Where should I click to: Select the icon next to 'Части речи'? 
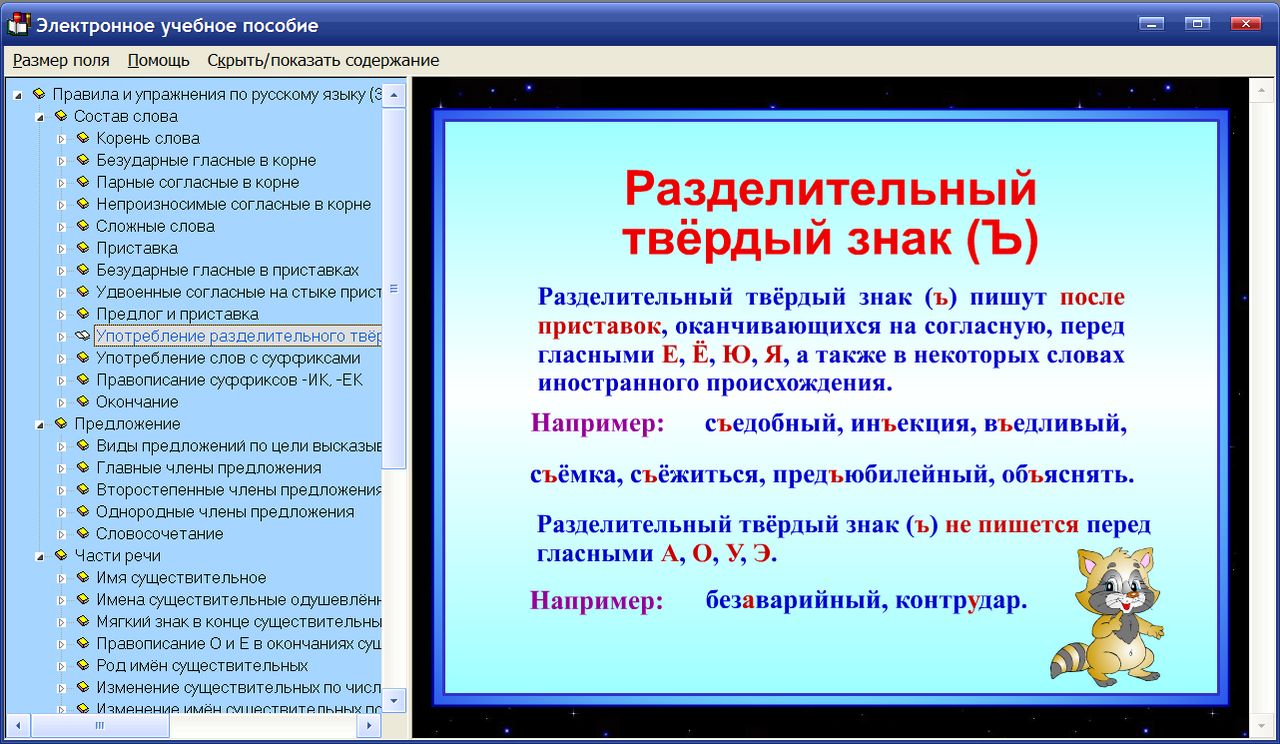tap(63, 555)
